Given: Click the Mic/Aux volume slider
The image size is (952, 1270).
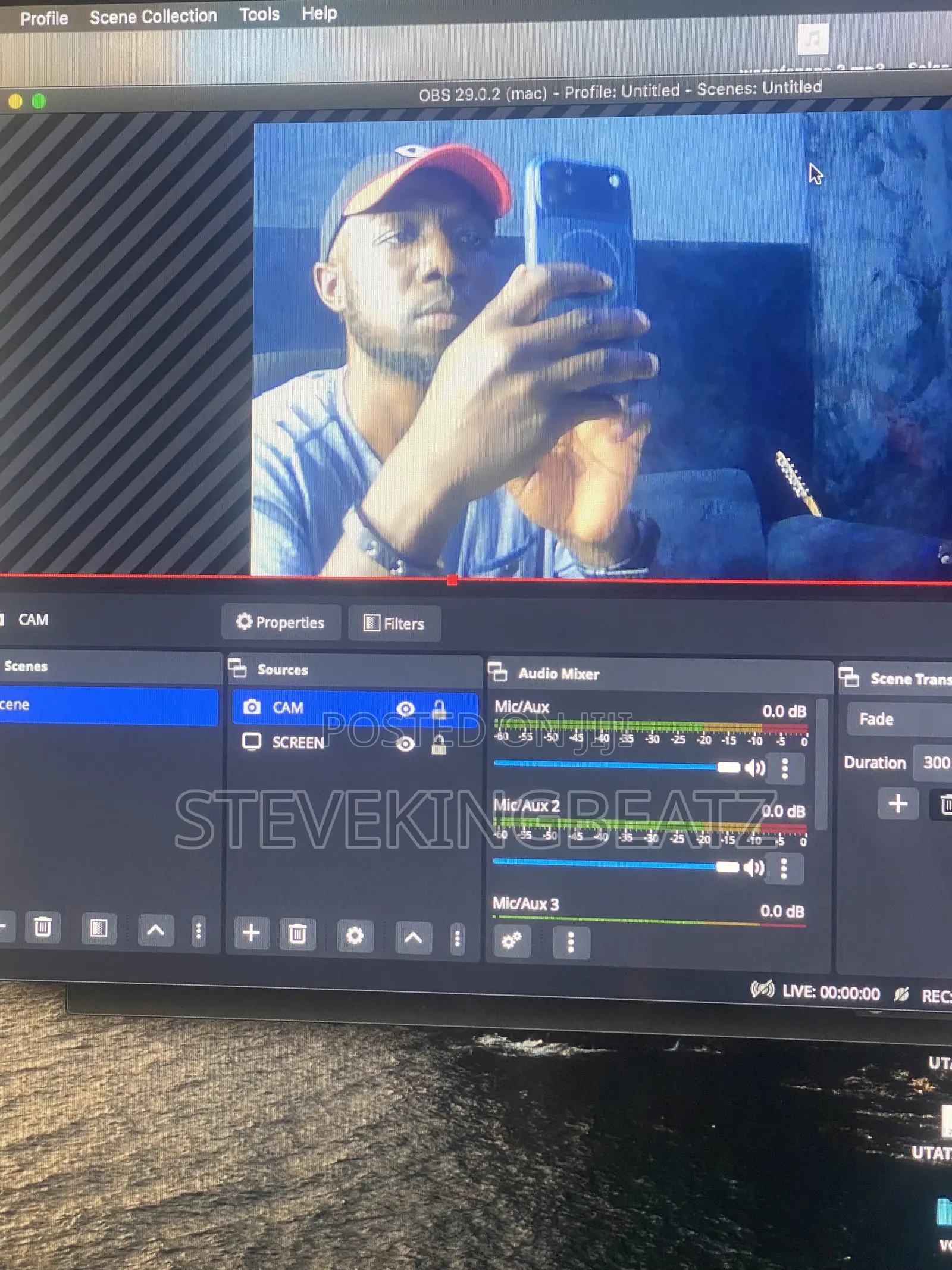Looking at the screenshot, I should point(616,766).
